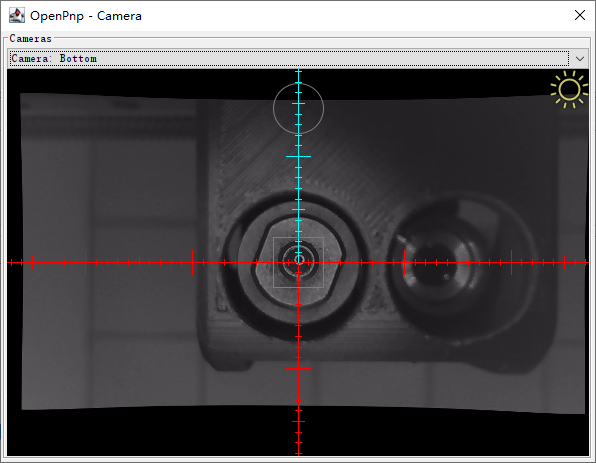Viewport: 596px width, 463px height.
Task: Open the camera selection dropdown arrow
Action: click(580, 59)
